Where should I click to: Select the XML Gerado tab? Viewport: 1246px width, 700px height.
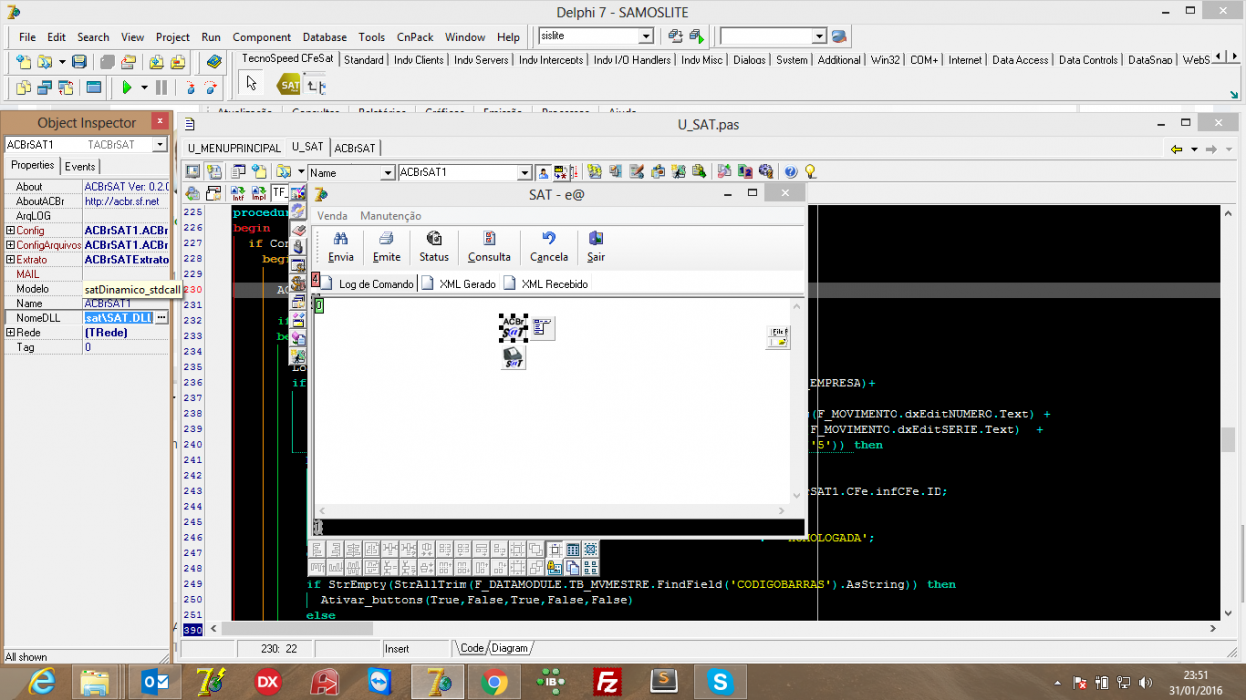(459, 284)
